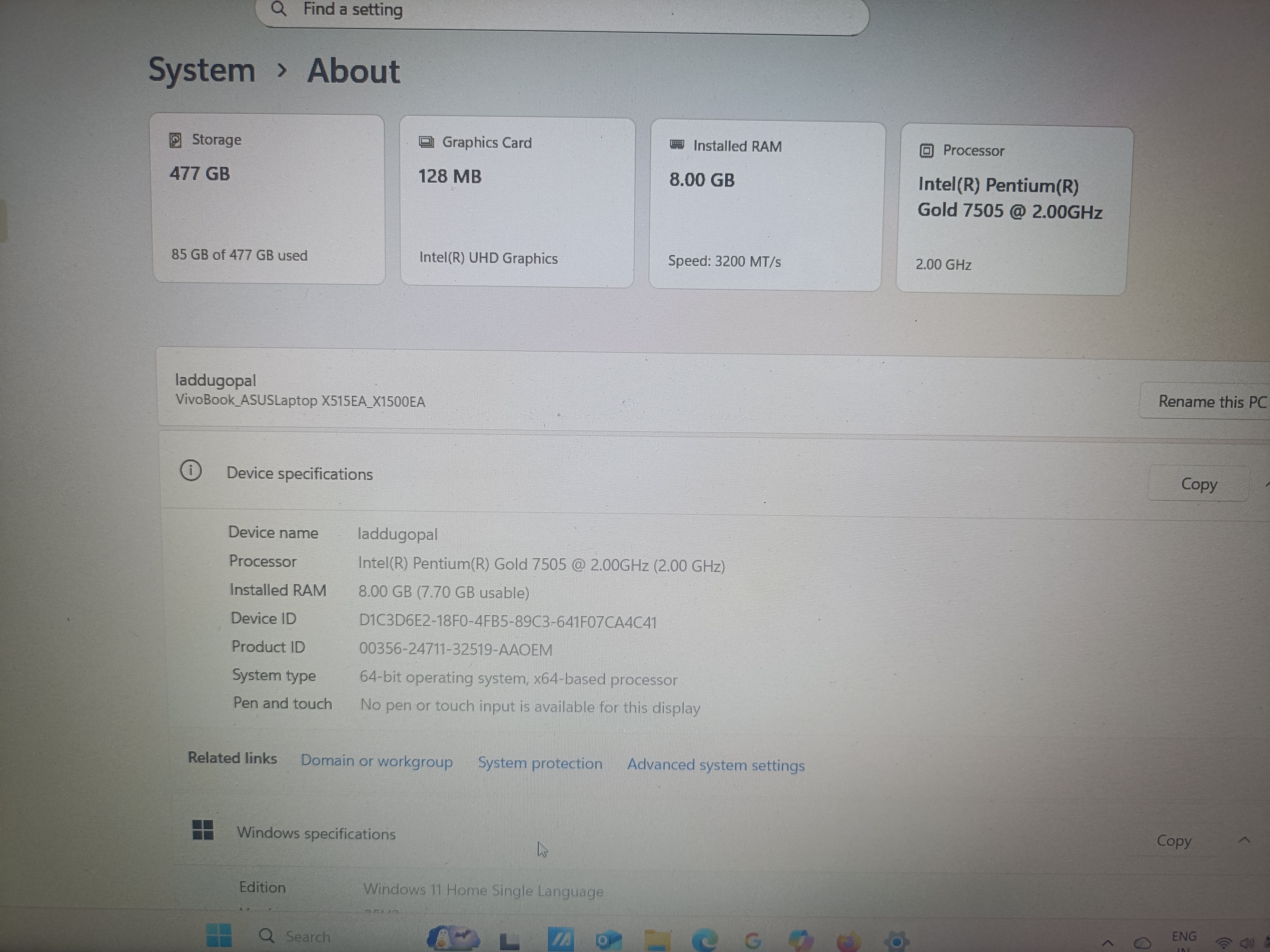This screenshot has width=1270, height=952.
Task: Click "85 GB of 477 GB used" text
Action: pyautogui.click(x=239, y=255)
